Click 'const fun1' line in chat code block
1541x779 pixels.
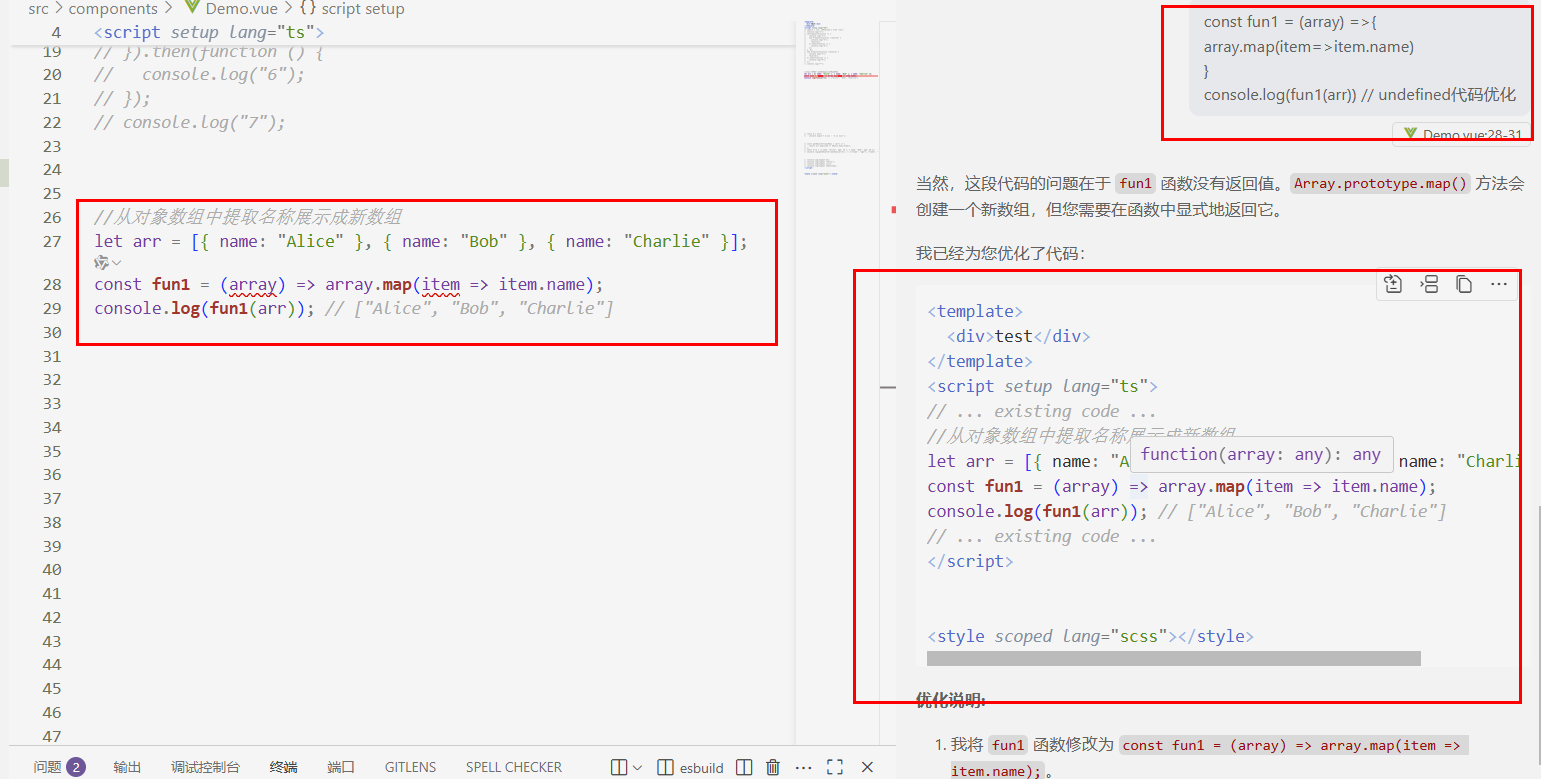[x=1182, y=486]
